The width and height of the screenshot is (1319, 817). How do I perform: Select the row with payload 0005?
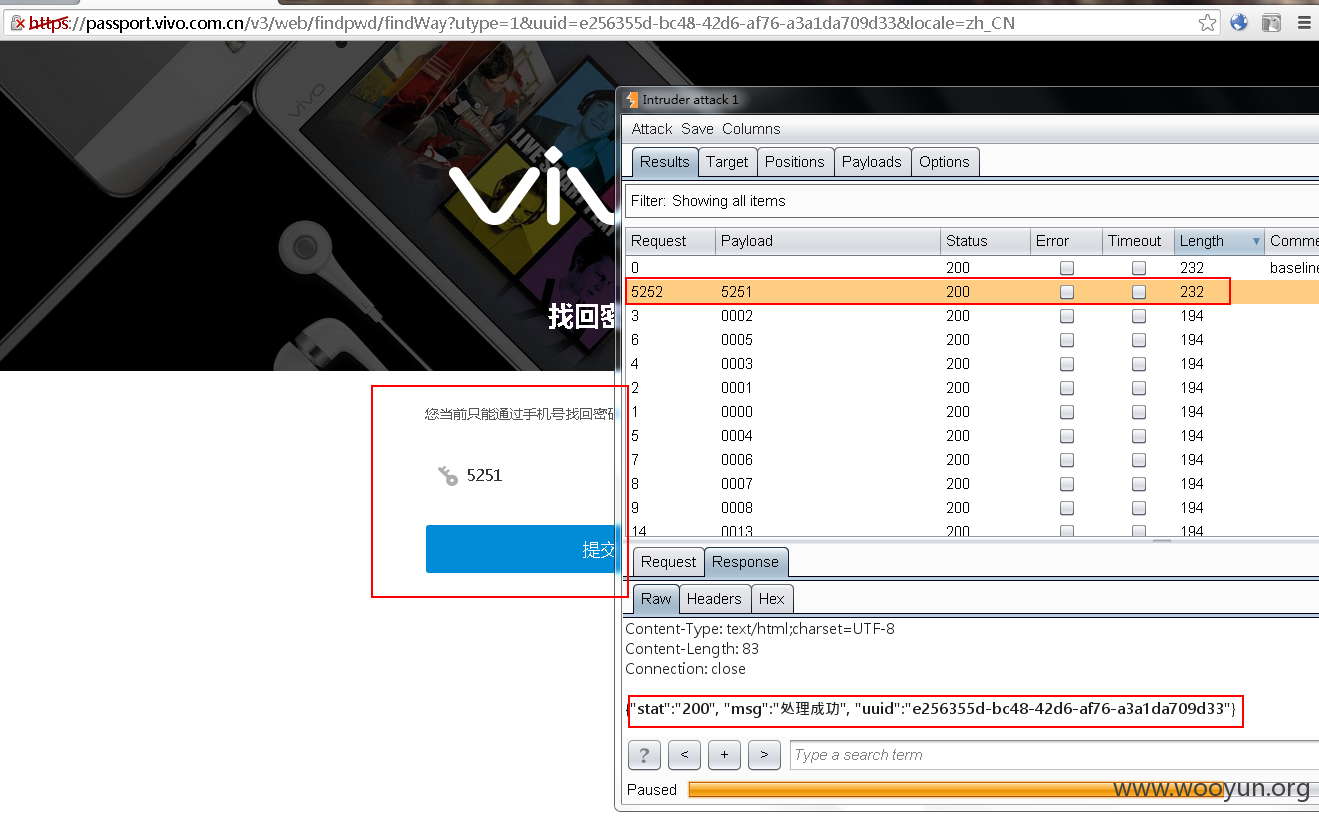972,340
